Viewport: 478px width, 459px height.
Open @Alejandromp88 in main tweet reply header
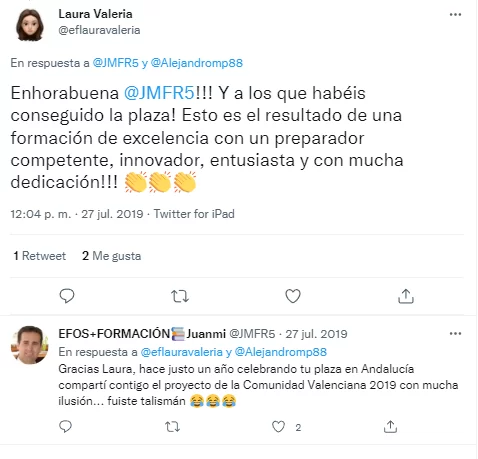click(x=197, y=63)
